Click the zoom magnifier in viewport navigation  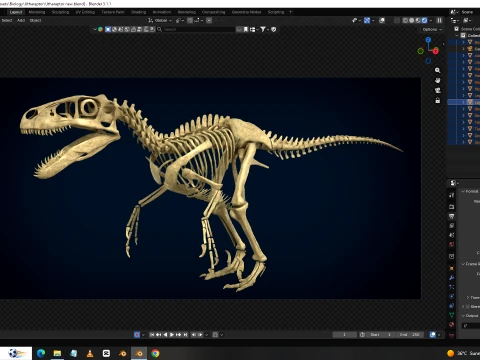[438, 70]
